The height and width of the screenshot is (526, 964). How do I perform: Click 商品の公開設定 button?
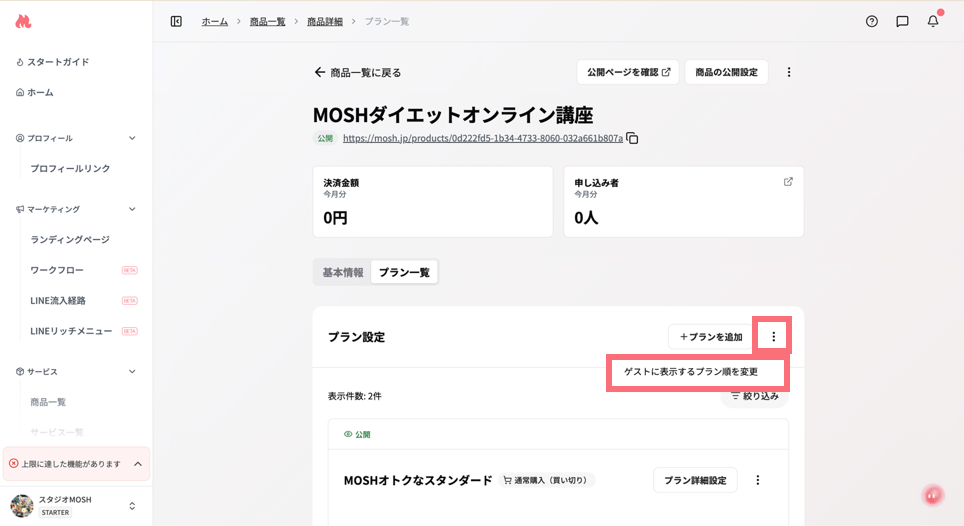(x=726, y=72)
